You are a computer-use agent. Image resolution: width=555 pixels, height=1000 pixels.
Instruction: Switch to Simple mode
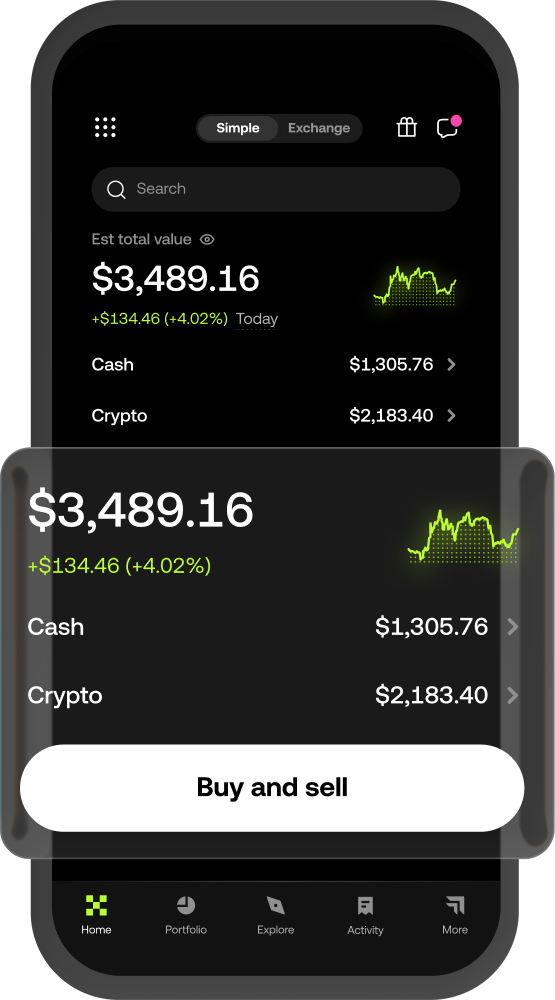point(238,128)
